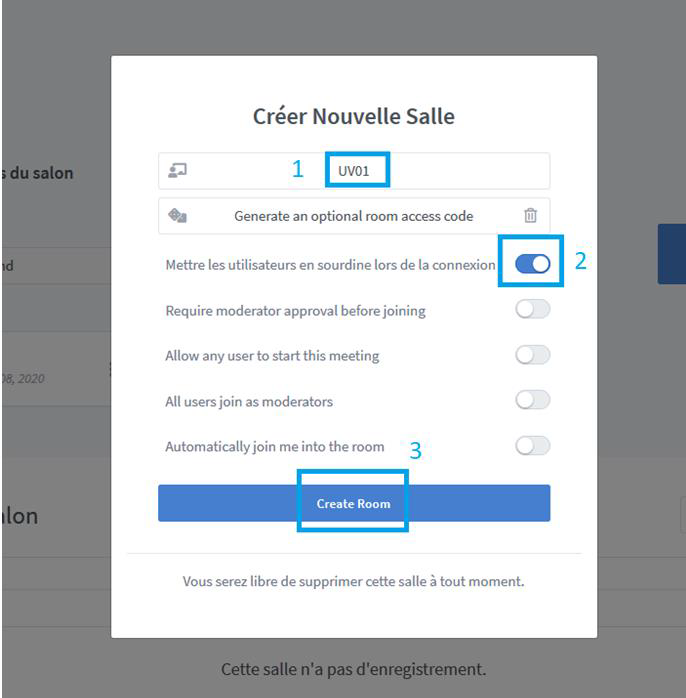Click the Create Room button
This screenshot has width=686, height=698.
[x=354, y=503]
